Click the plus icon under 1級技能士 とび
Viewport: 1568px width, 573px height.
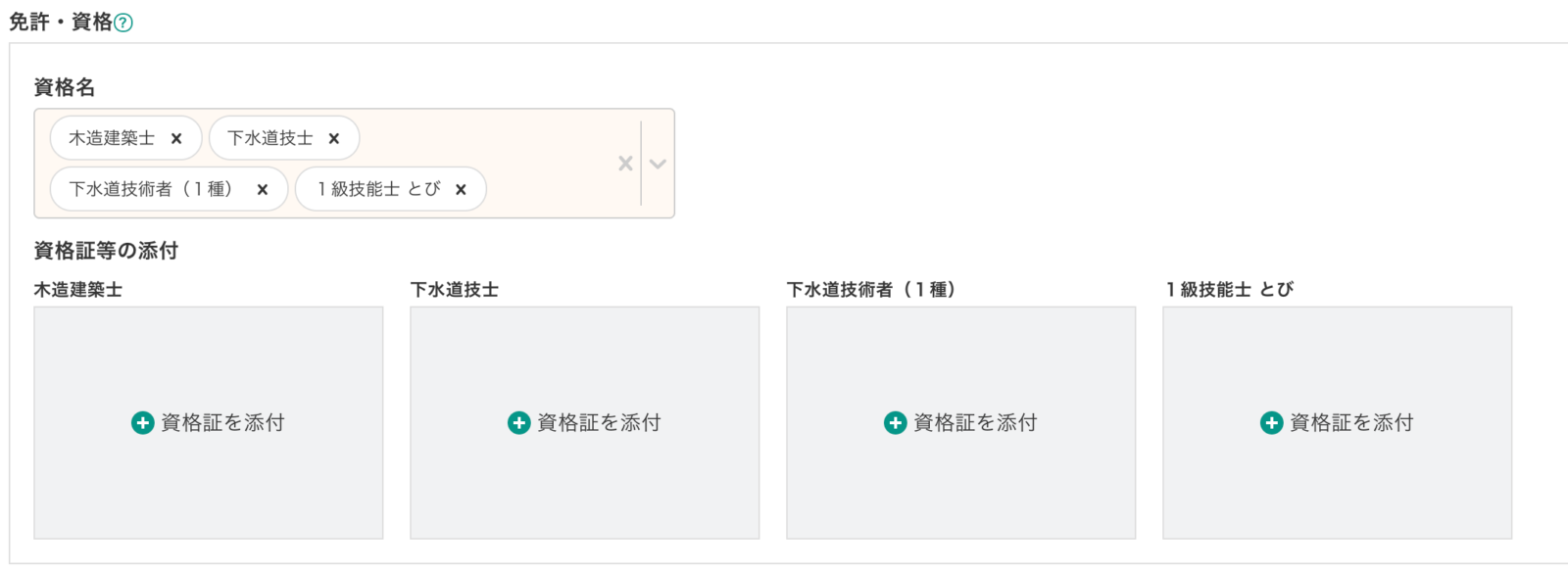point(1271,422)
